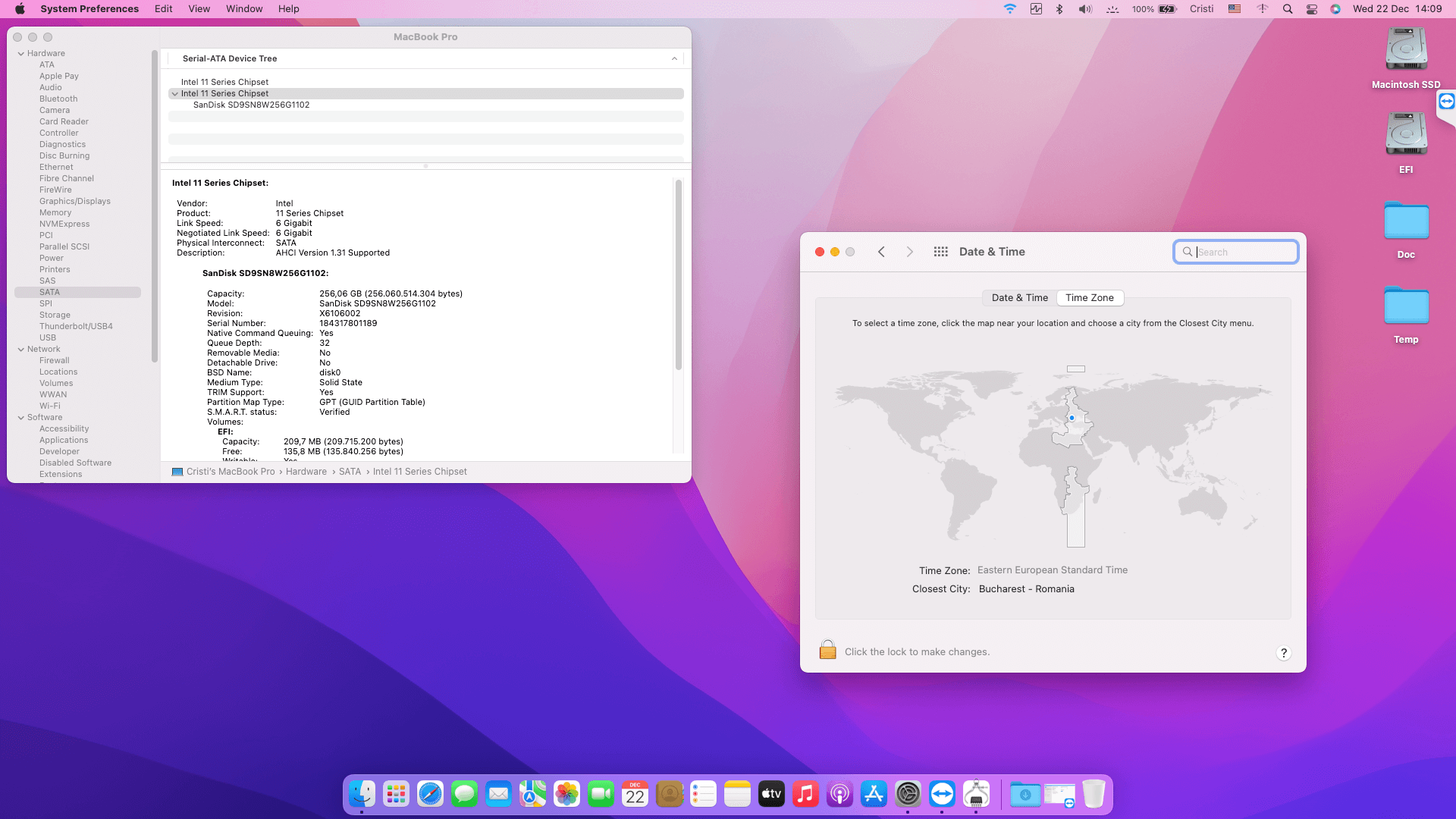Click Romania location on the world map
1456x819 pixels.
(x=1072, y=418)
